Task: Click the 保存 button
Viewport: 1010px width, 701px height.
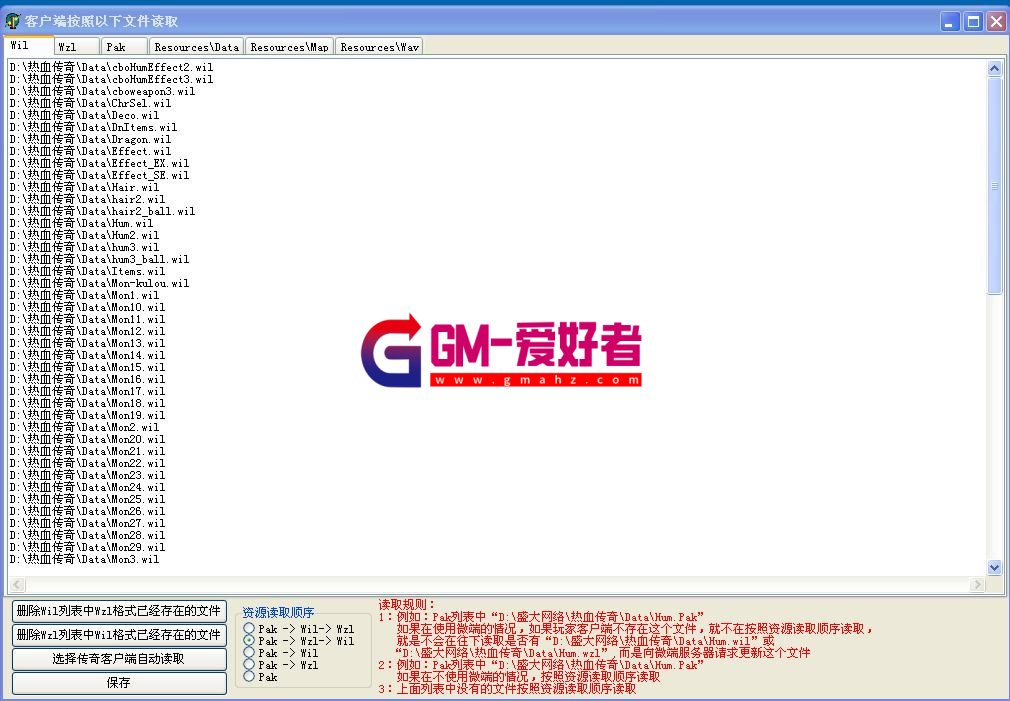Action: (119, 683)
